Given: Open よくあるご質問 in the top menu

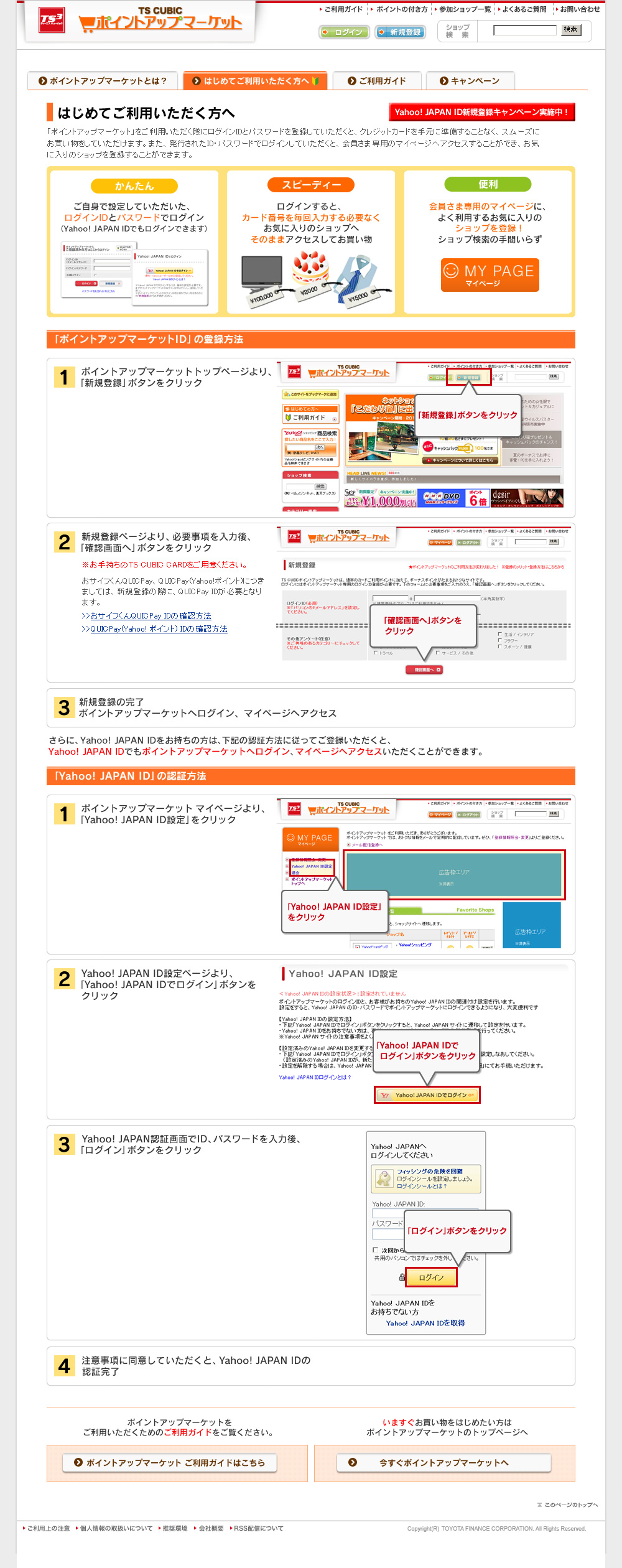Looking at the screenshot, I should tap(524, 9).
